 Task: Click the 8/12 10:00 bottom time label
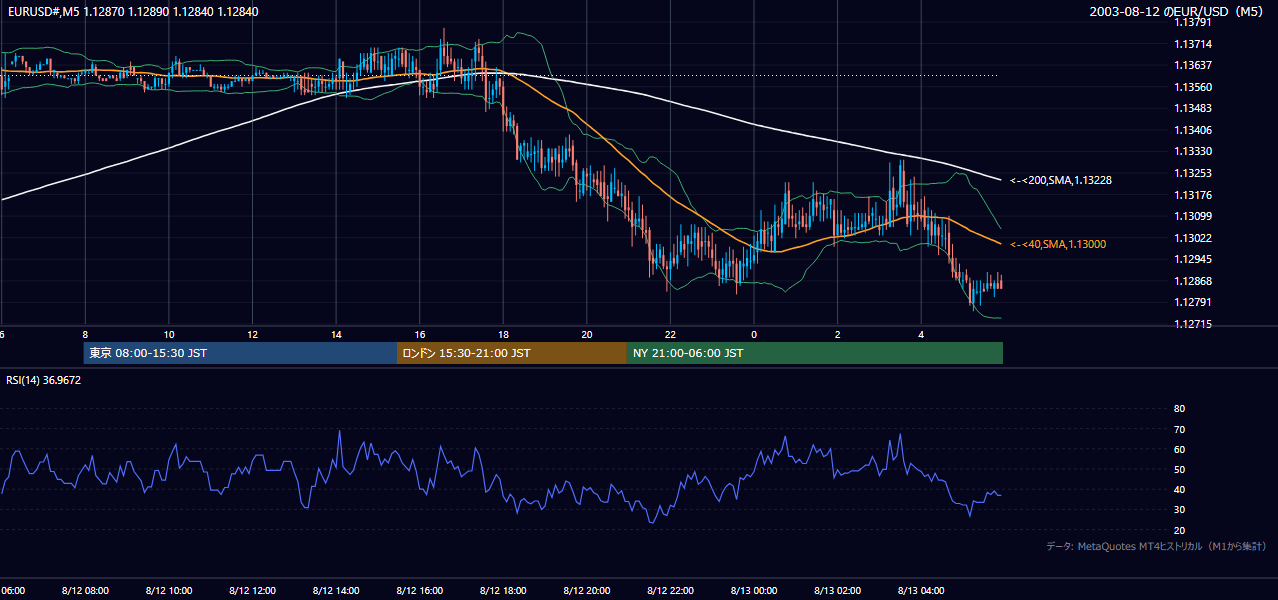tap(169, 590)
